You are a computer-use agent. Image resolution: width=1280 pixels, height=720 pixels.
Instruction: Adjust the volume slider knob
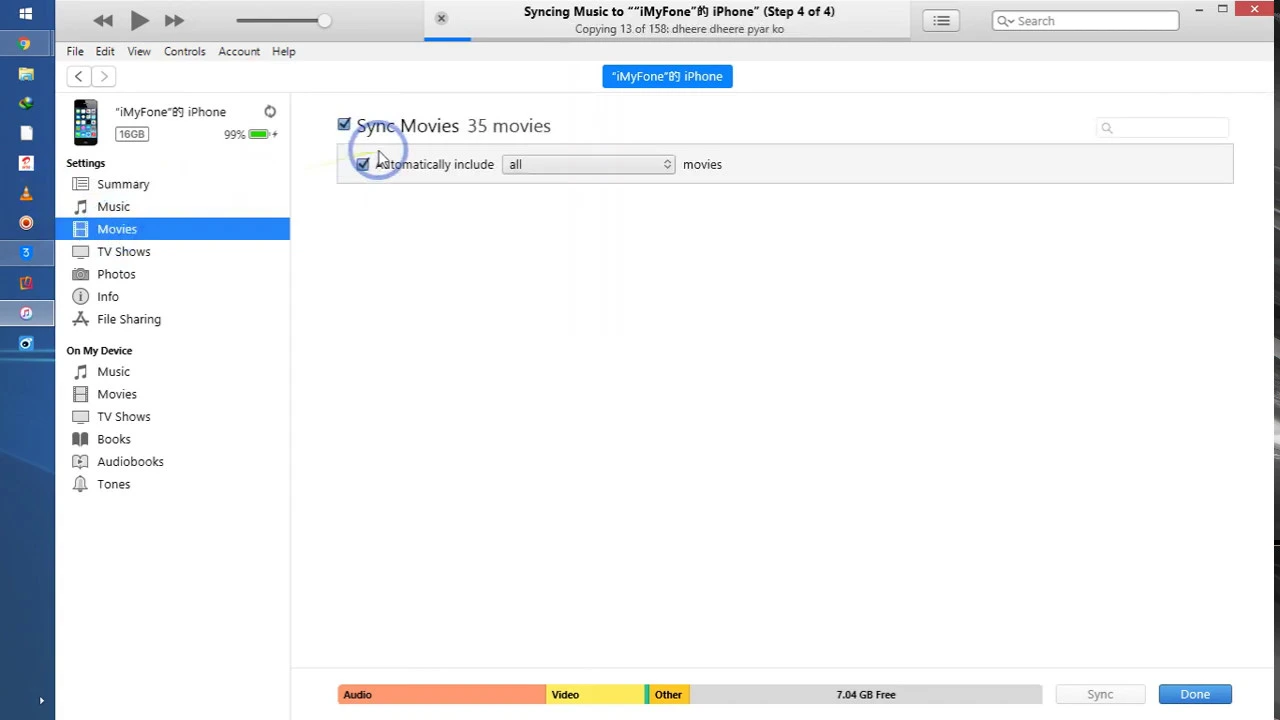pyautogui.click(x=324, y=20)
